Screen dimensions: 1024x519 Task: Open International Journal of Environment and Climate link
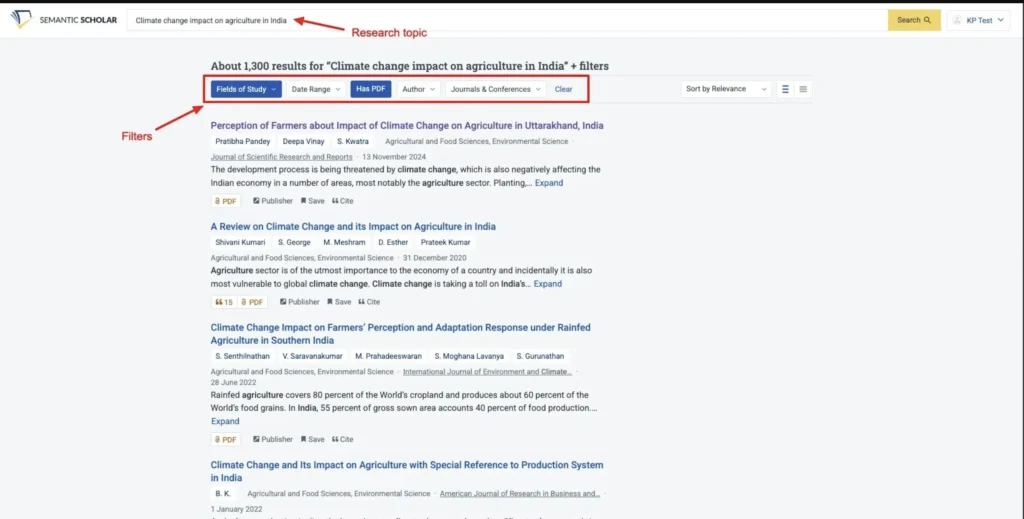click(x=487, y=371)
